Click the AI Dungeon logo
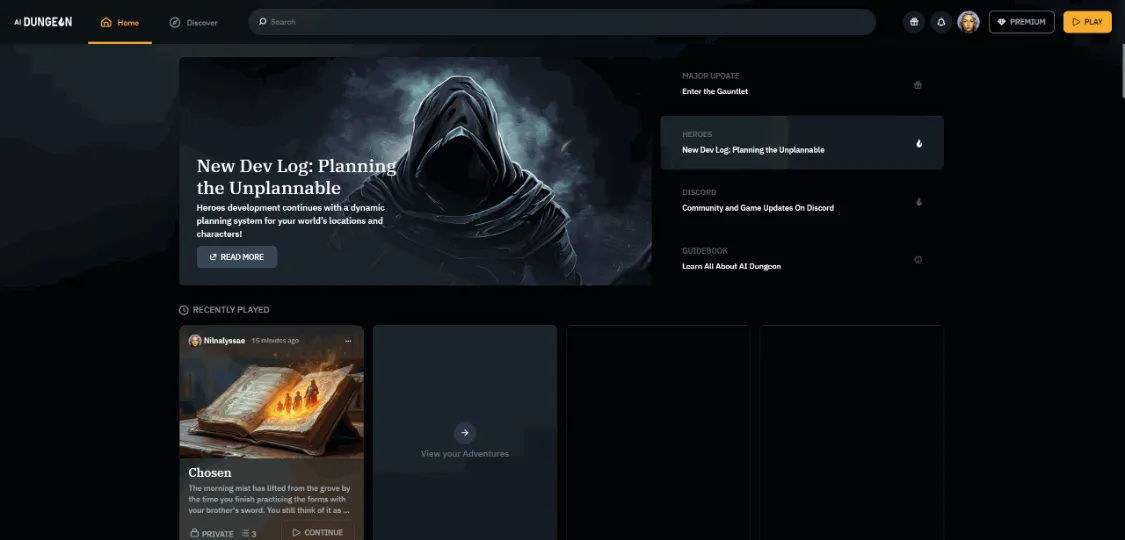Image resolution: width=1125 pixels, height=540 pixels. 43,22
